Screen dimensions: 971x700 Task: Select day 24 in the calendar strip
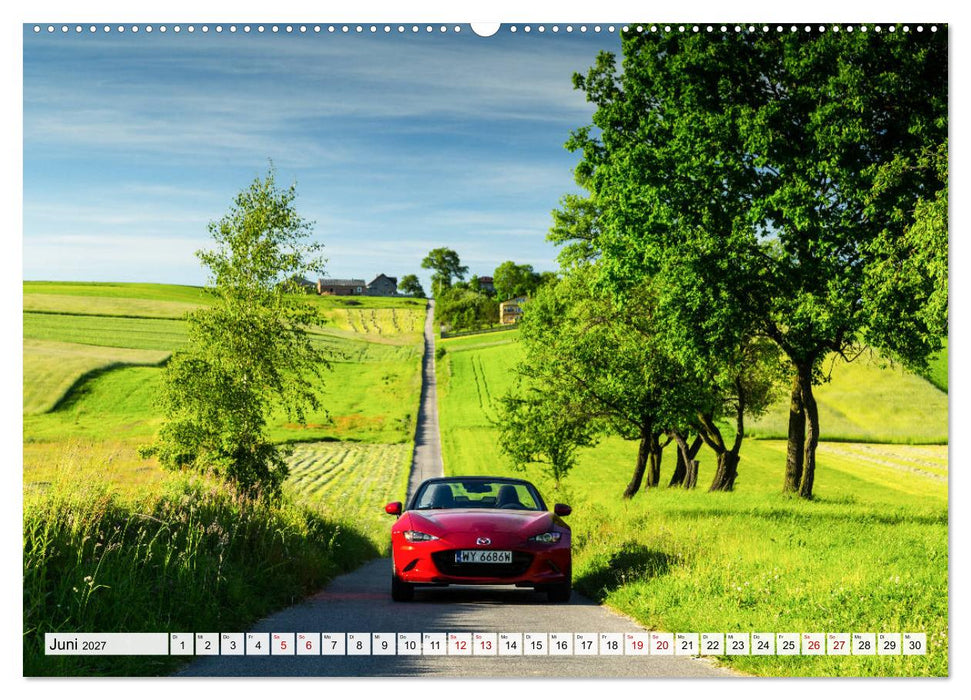[764, 644]
